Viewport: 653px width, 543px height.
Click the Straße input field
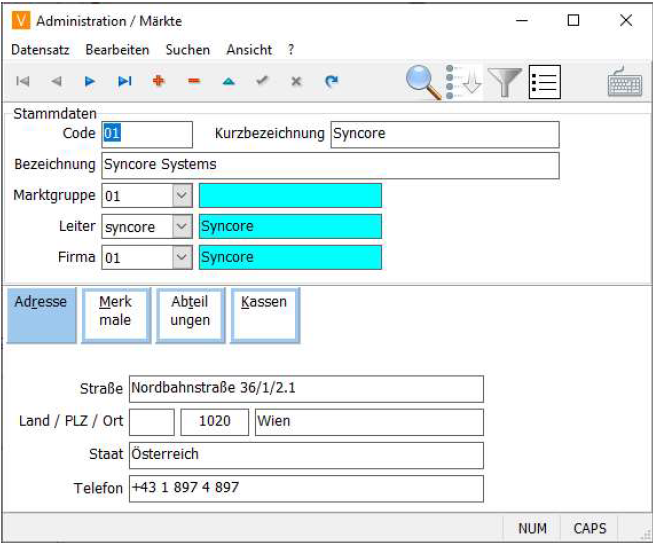(x=305, y=388)
